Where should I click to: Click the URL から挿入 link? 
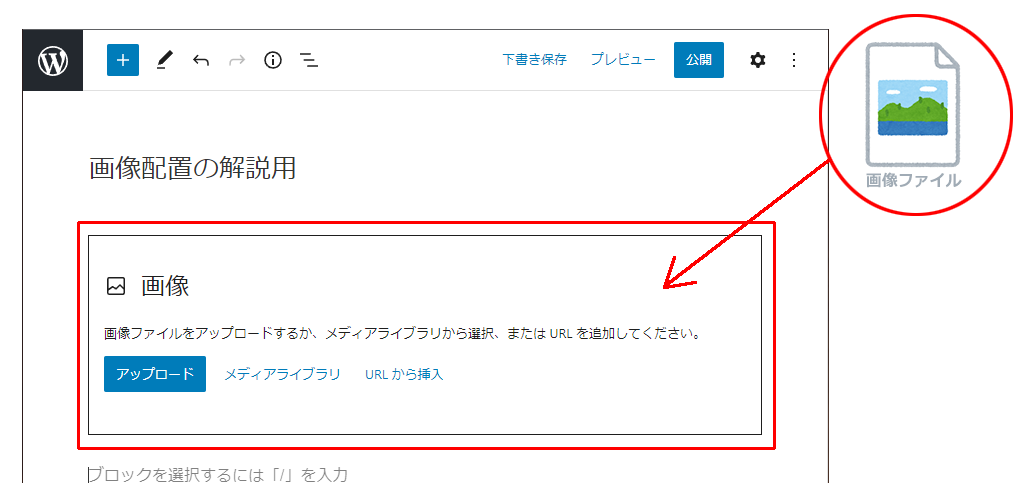click(x=404, y=374)
